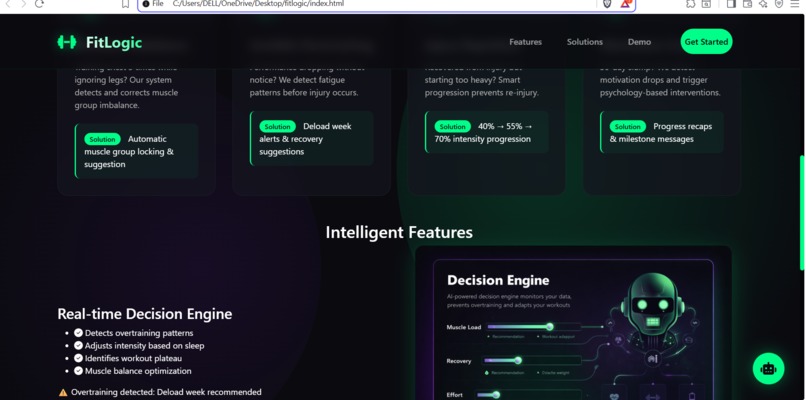Image resolution: width=806 pixels, height=400 pixels.
Task: Click checkmark icon beside Identifies workout plateau
Action: [78, 358]
